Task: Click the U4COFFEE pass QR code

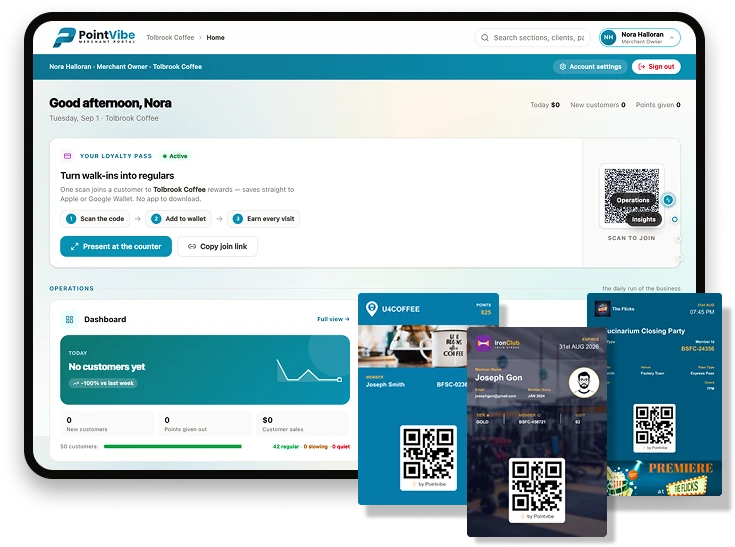Action: [x=428, y=457]
